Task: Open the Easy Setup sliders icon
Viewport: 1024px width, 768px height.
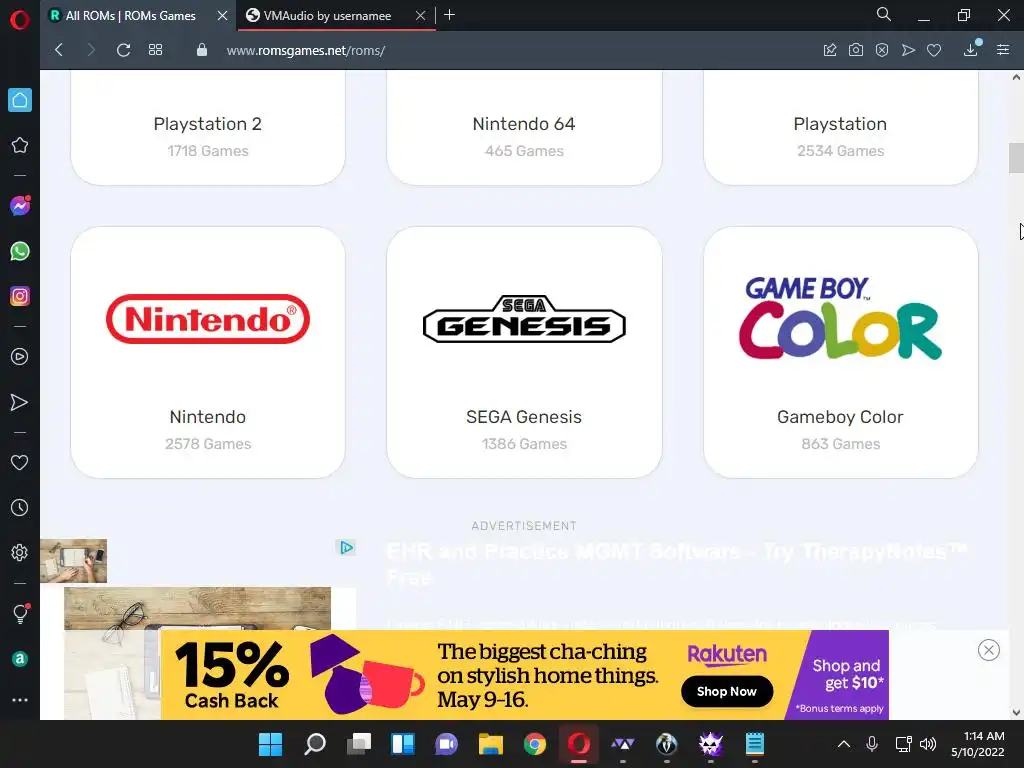Action: (x=1003, y=50)
